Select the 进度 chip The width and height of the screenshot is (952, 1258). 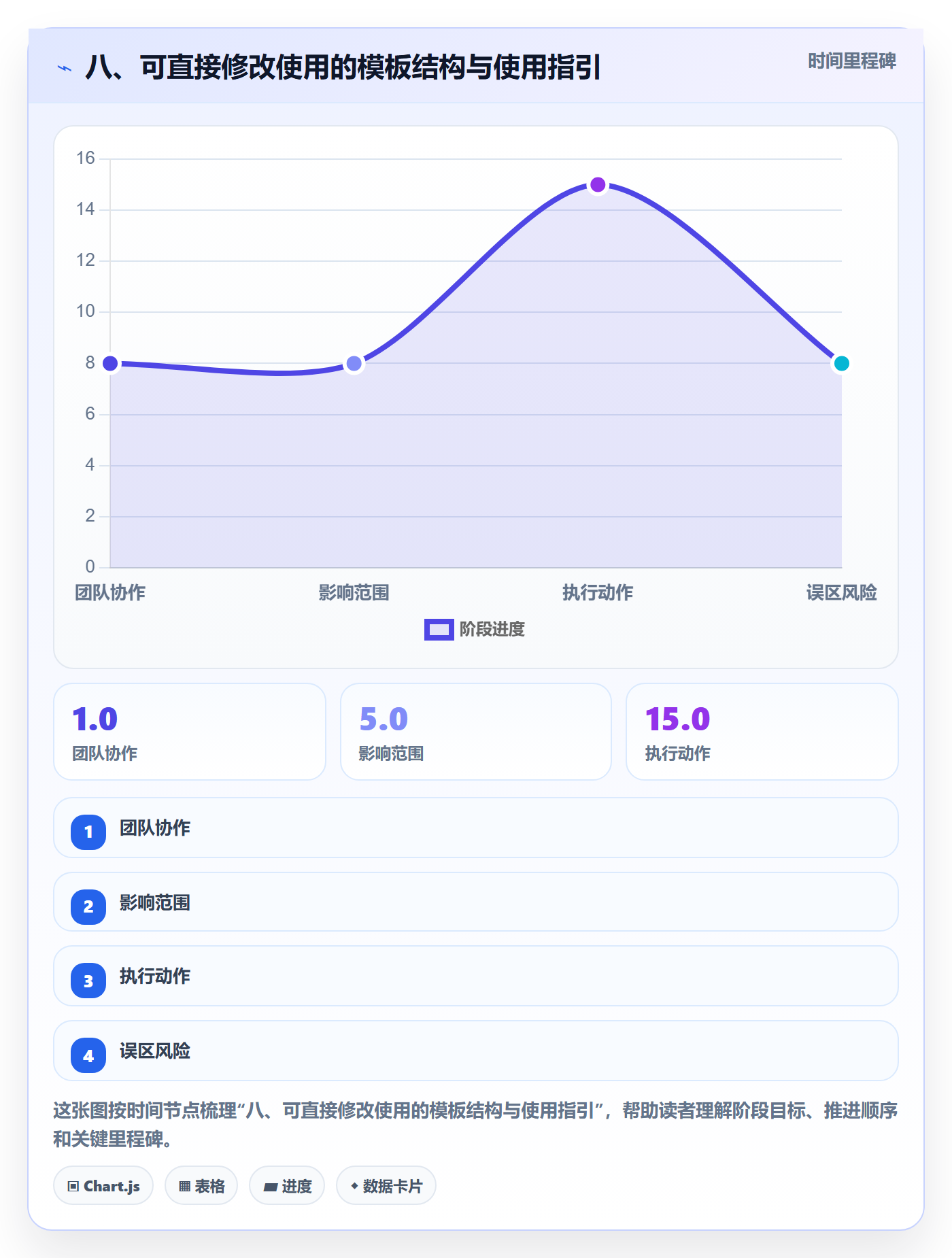(287, 1186)
